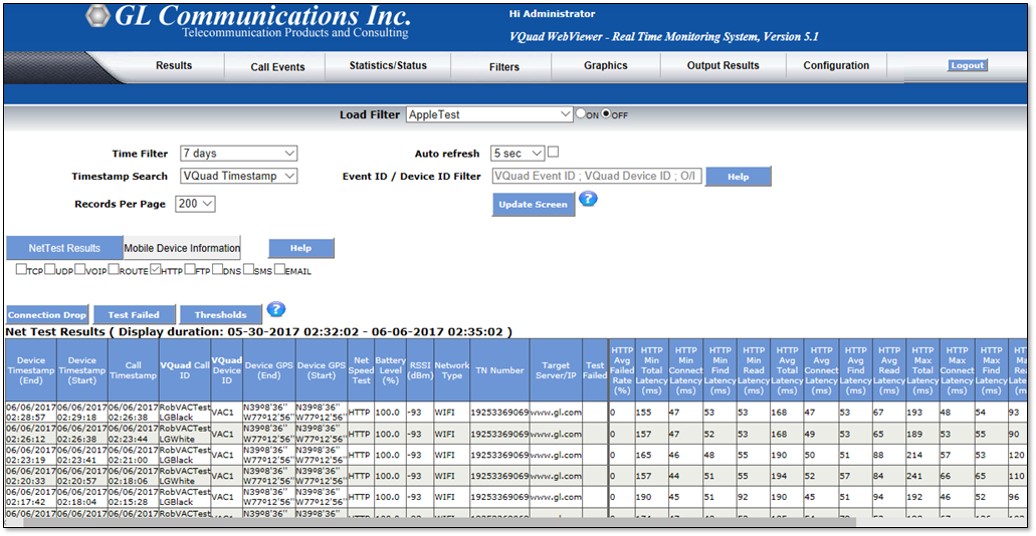Tick the Auto refresh checkbox
The height and width of the screenshot is (536, 1036).
click(x=553, y=152)
